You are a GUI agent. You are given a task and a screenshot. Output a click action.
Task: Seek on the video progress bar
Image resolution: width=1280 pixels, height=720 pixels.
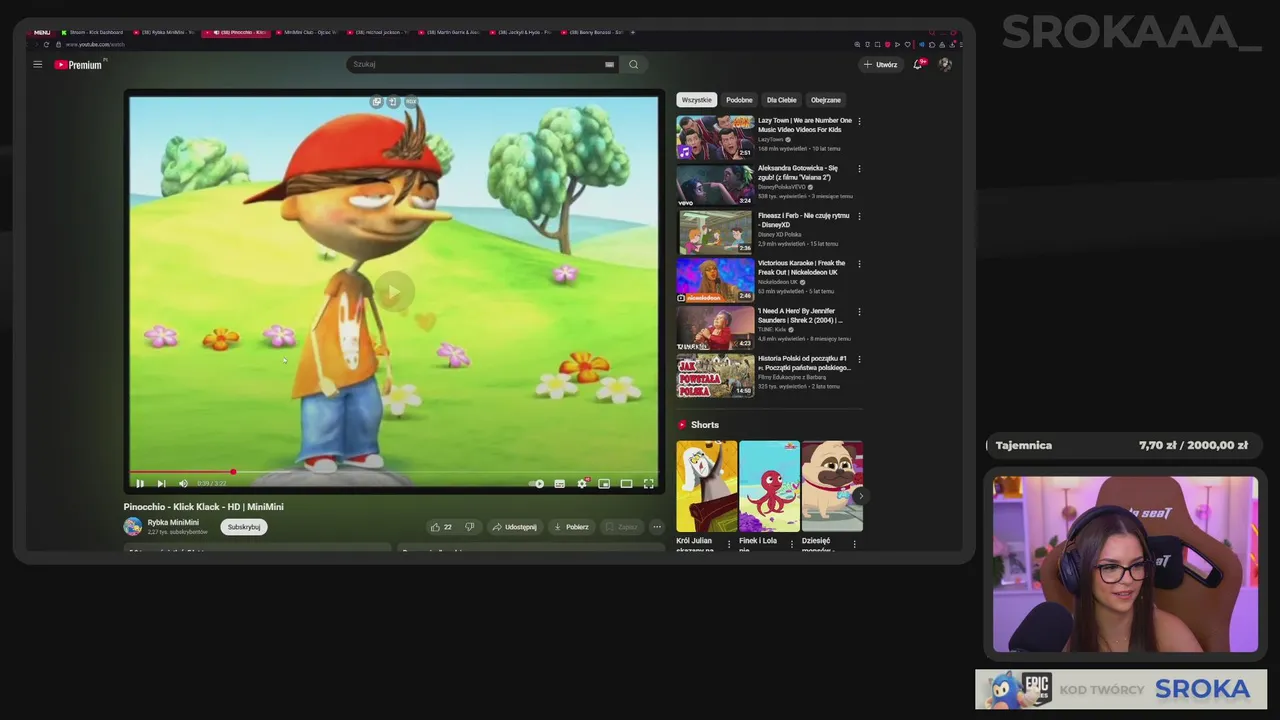[x=394, y=472]
